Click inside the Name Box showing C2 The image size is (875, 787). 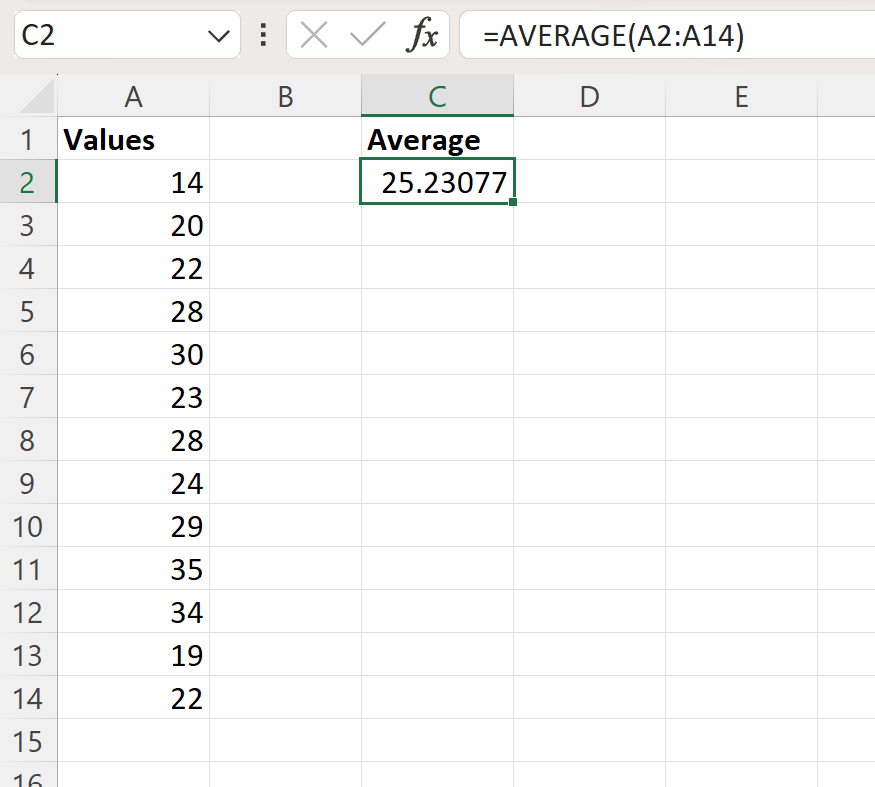(x=100, y=35)
